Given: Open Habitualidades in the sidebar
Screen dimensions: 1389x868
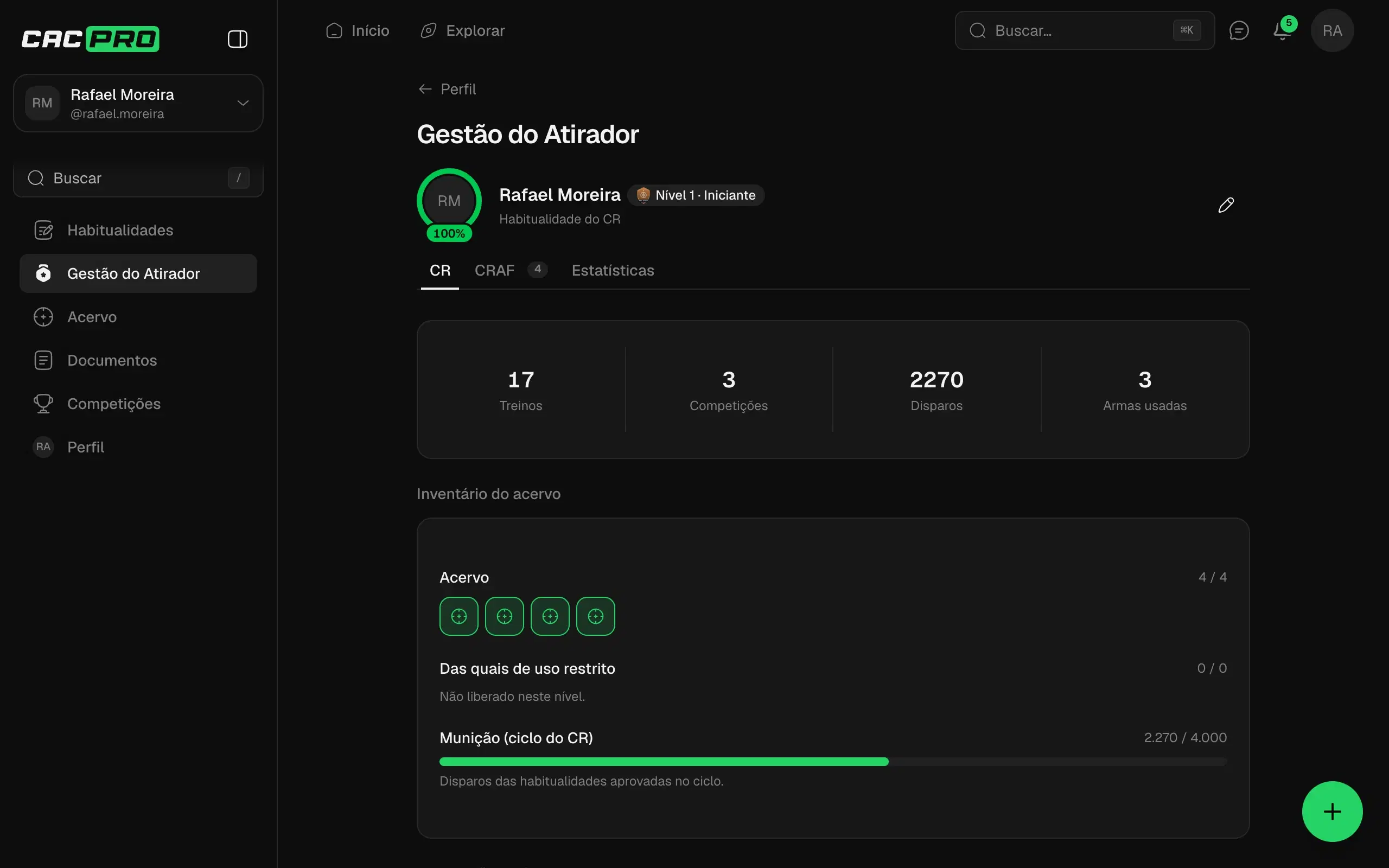Looking at the screenshot, I should (x=138, y=230).
